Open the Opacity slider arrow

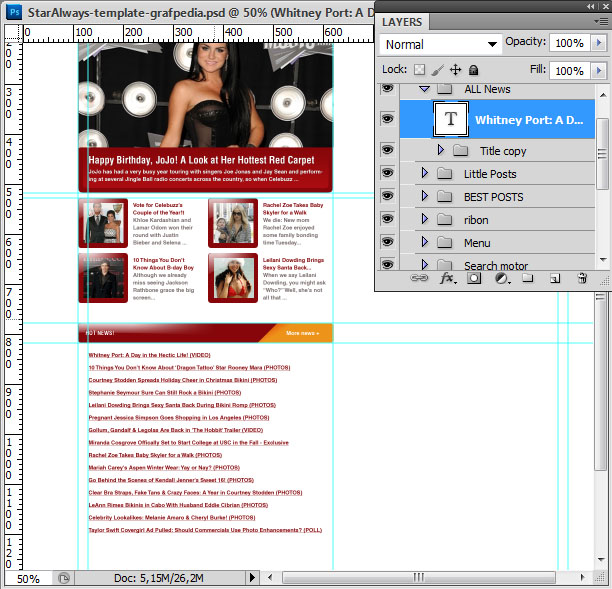click(599, 43)
